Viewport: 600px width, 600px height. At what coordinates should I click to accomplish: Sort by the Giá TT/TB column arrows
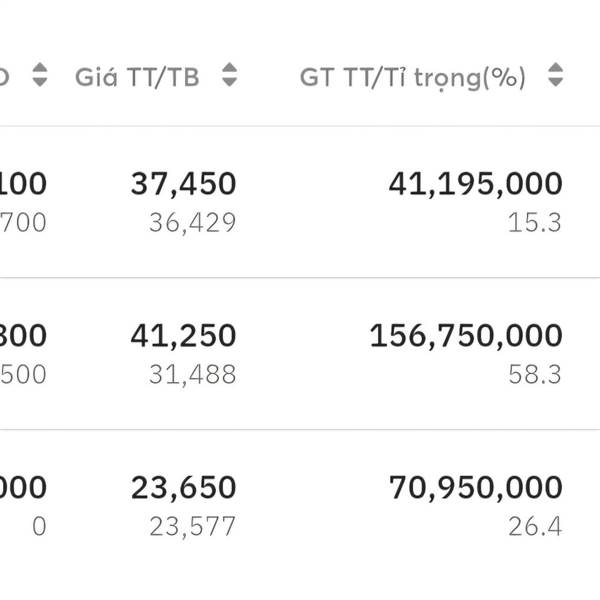(x=229, y=76)
